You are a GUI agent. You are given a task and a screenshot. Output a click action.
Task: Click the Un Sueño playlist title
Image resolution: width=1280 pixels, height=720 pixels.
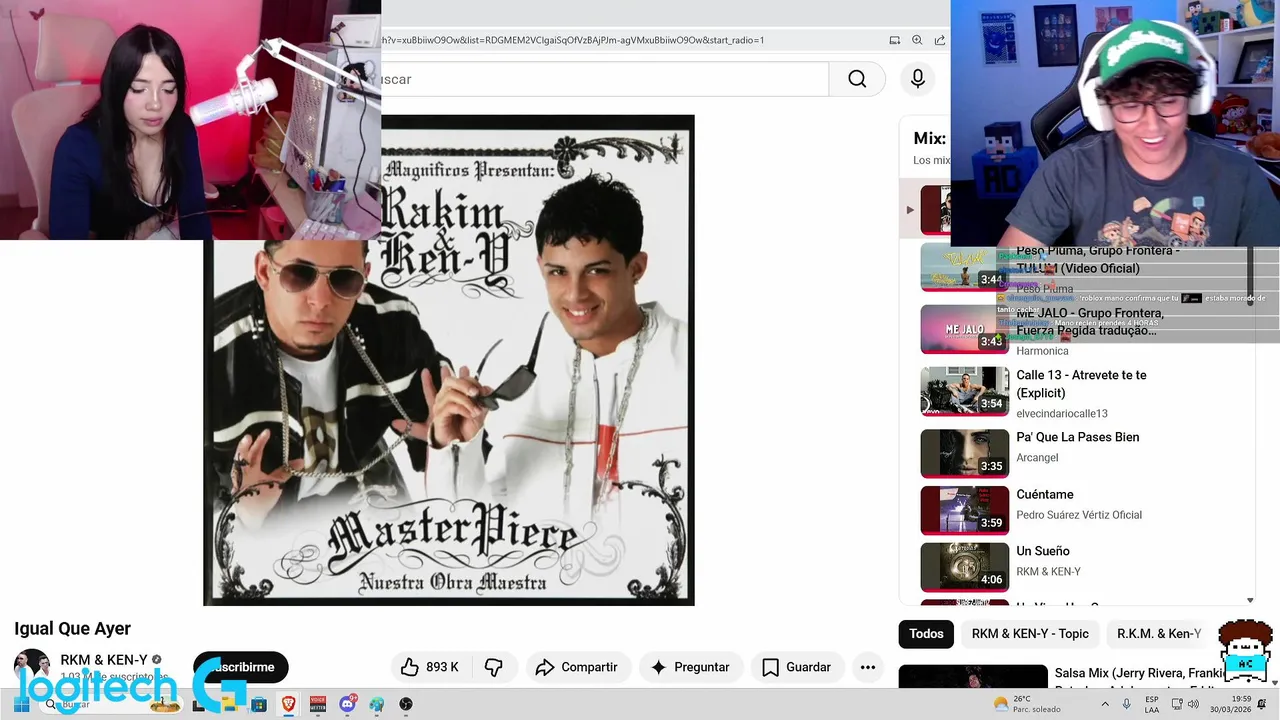point(1043,551)
